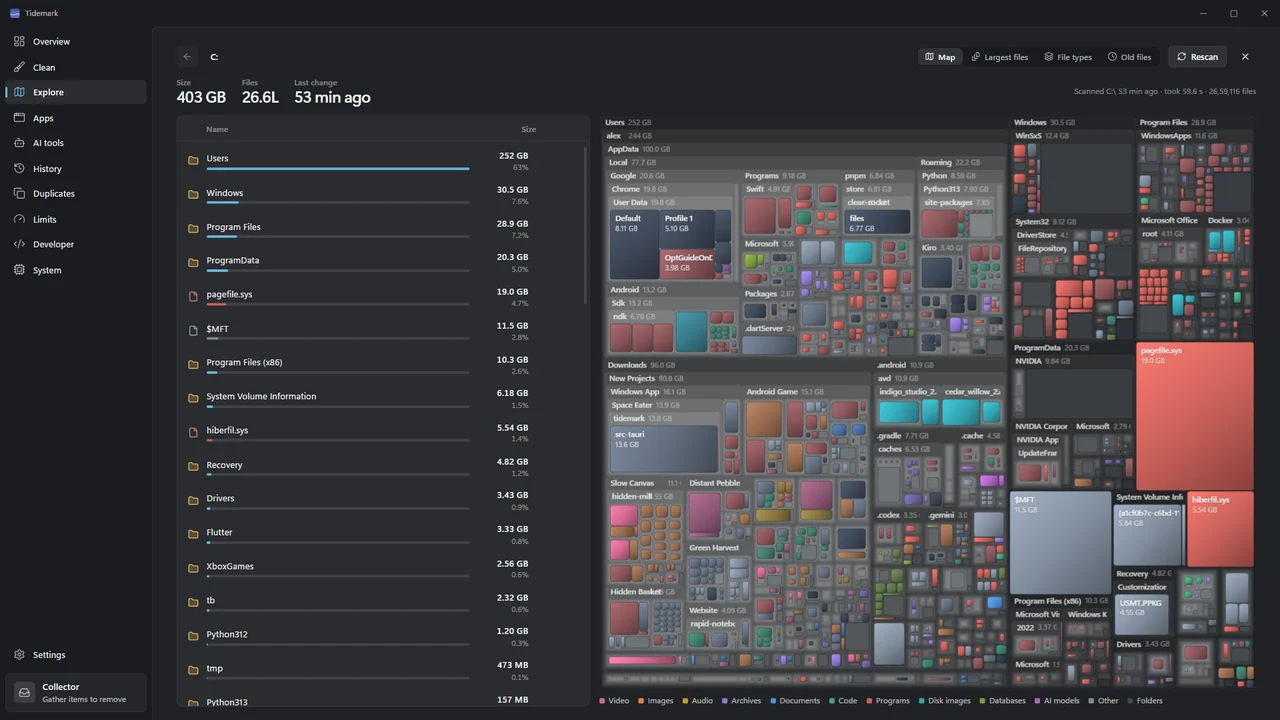The image size is (1280, 720).
Task: Open the Flutter folder row
Action: [381, 534]
